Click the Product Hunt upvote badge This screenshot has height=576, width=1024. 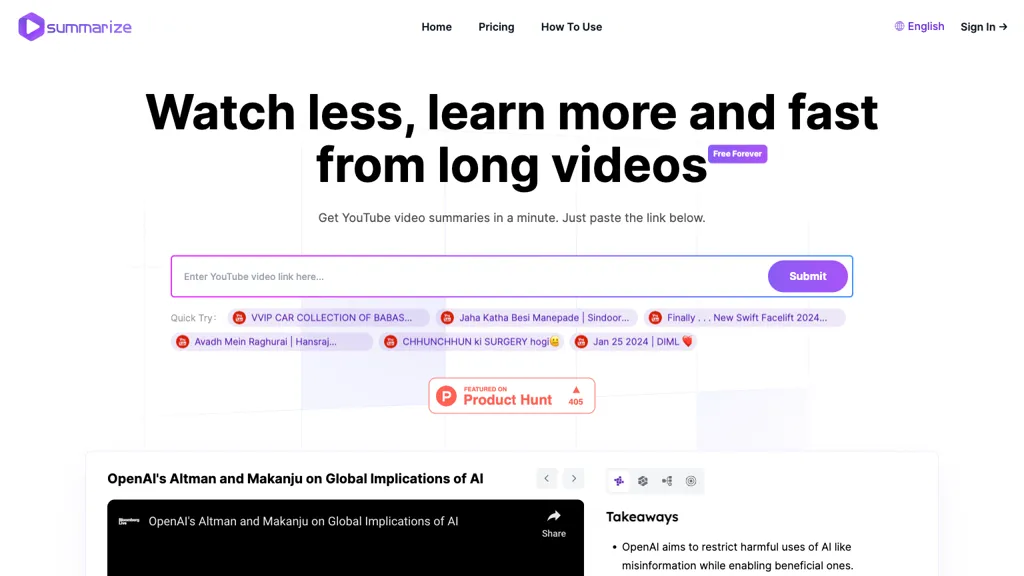512,396
